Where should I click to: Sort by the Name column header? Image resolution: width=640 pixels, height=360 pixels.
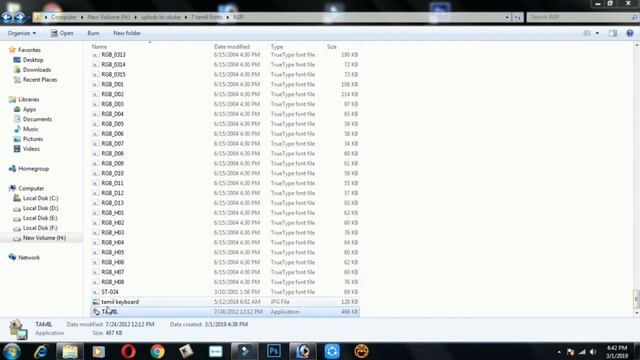pyautogui.click(x=99, y=47)
